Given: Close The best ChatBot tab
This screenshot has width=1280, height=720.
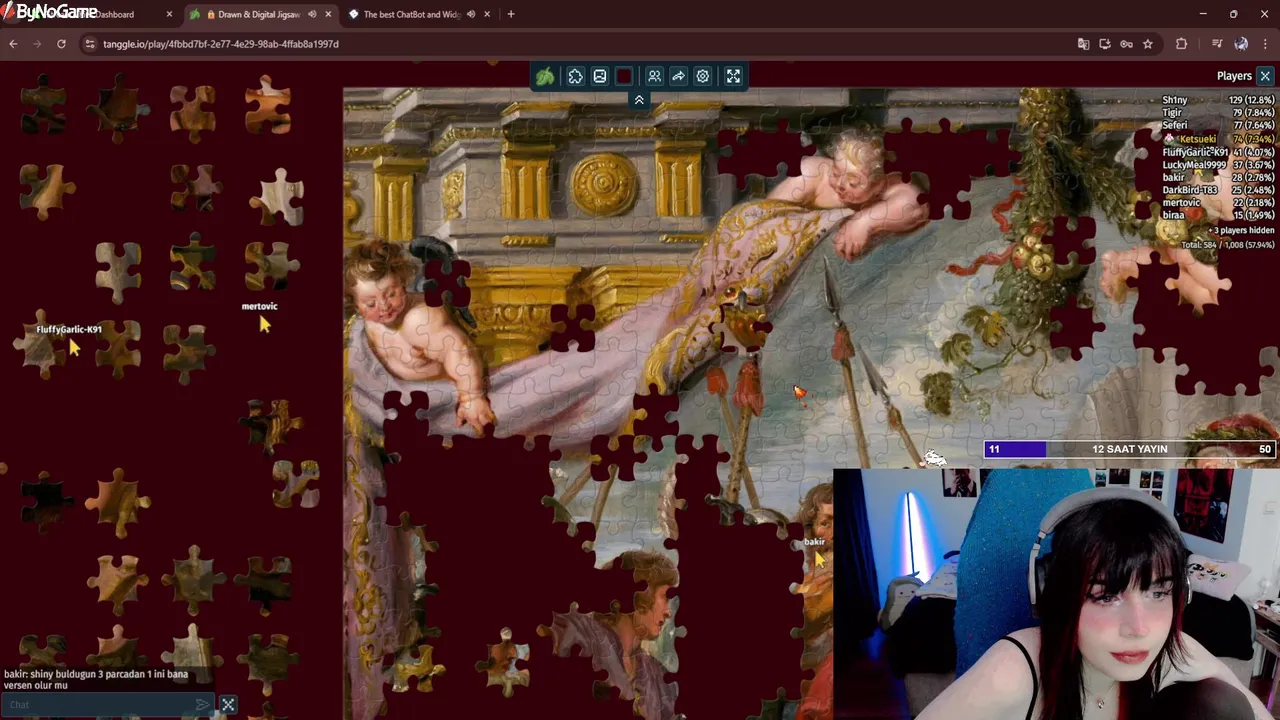Looking at the screenshot, I should point(487,14).
